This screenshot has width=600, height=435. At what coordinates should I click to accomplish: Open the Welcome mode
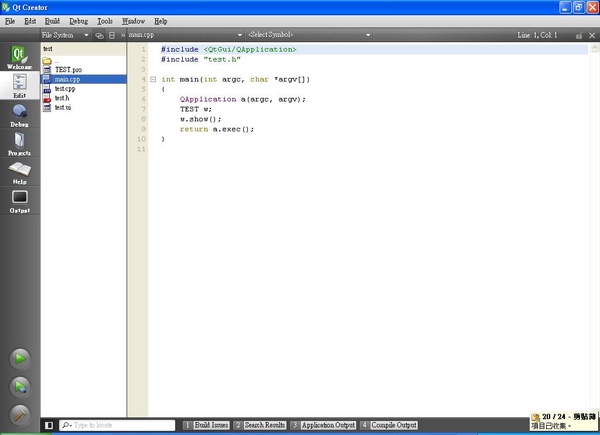[x=19, y=56]
